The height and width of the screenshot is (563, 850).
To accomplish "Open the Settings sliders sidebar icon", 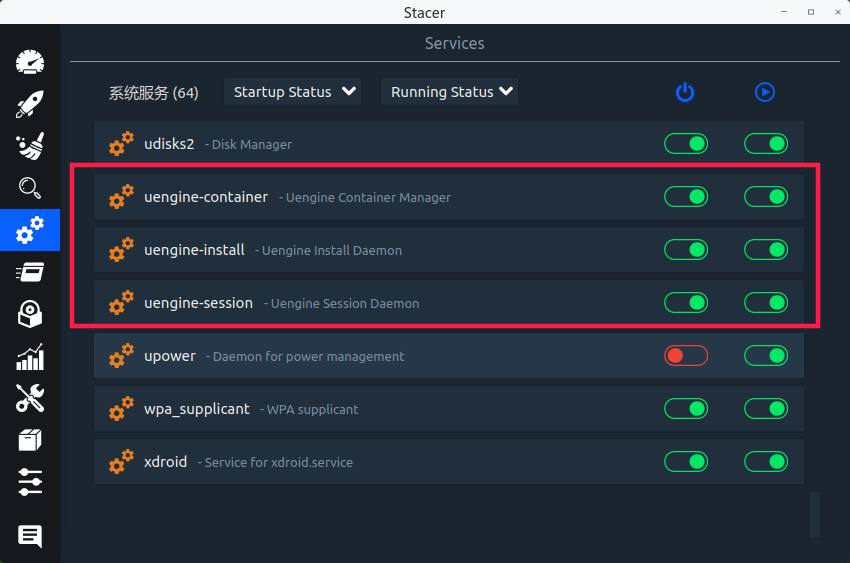I will [30, 482].
